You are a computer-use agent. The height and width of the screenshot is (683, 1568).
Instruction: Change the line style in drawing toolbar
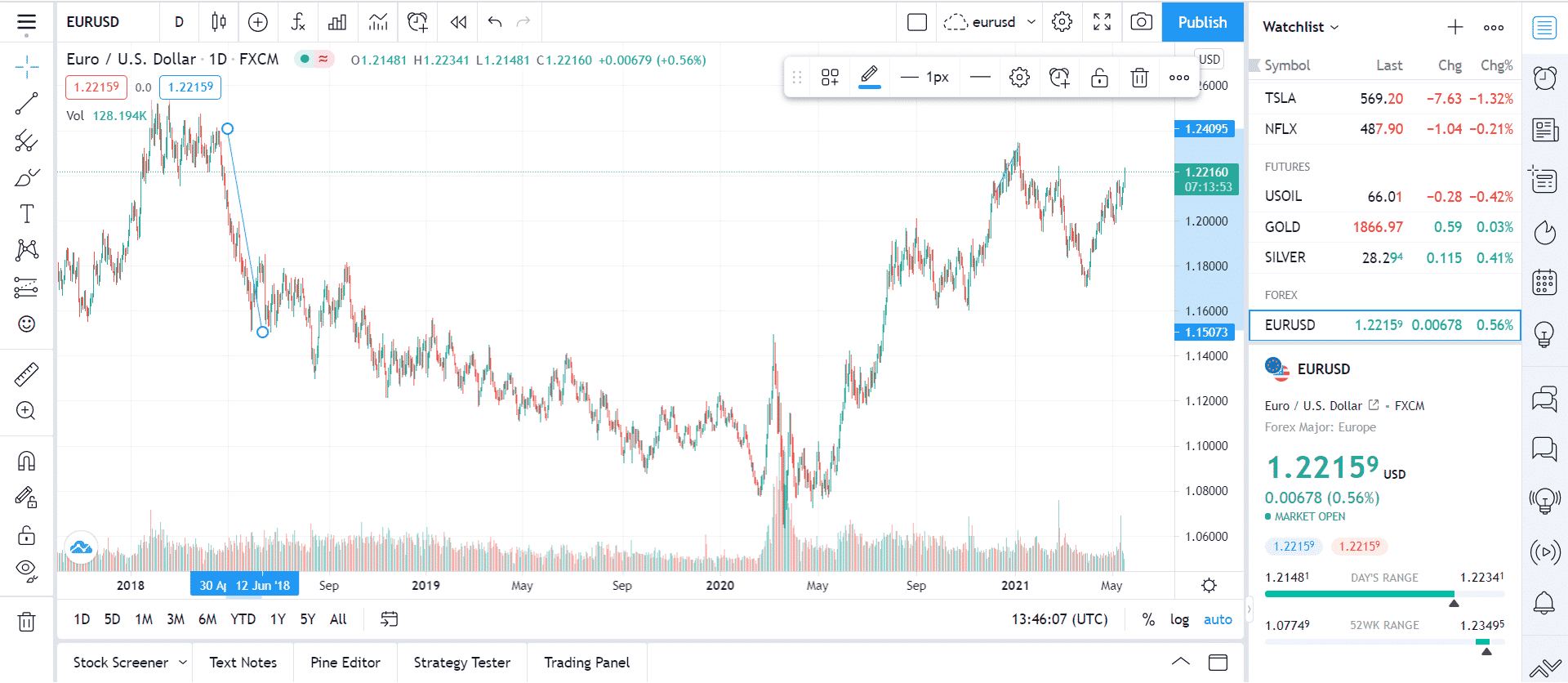(x=980, y=78)
